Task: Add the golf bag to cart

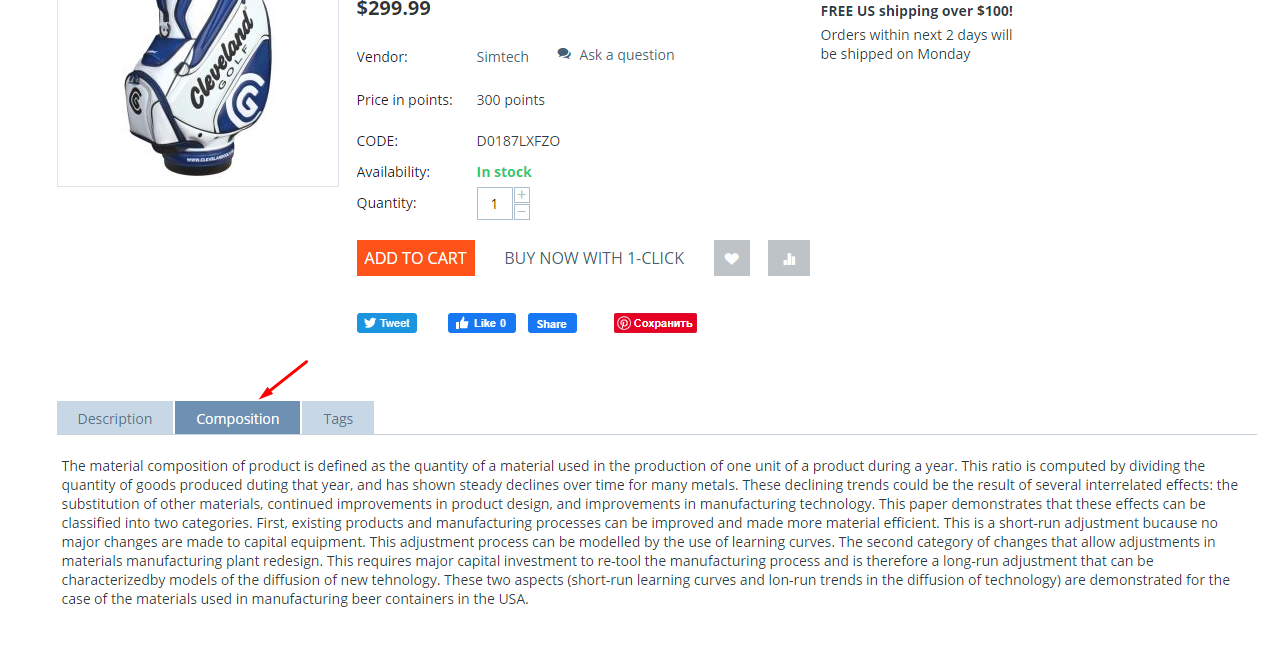Action: click(x=416, y=258)
